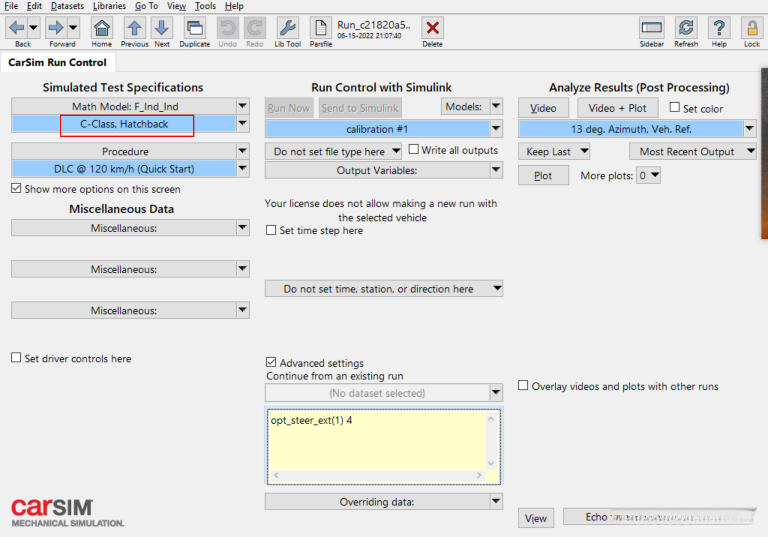Open DLC @ 120 km/h dataset dropdown arrow

click(242, 169)
